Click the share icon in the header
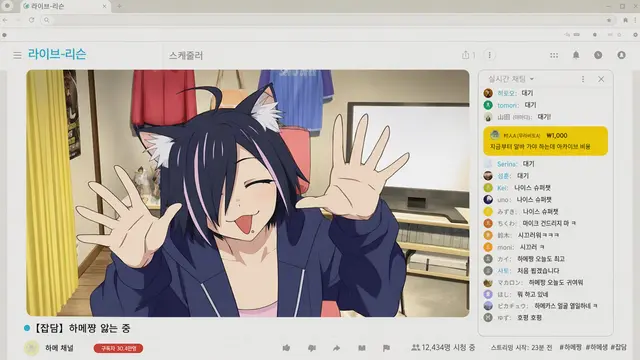Viewport: 640px width, 360px height. [465, 55]
